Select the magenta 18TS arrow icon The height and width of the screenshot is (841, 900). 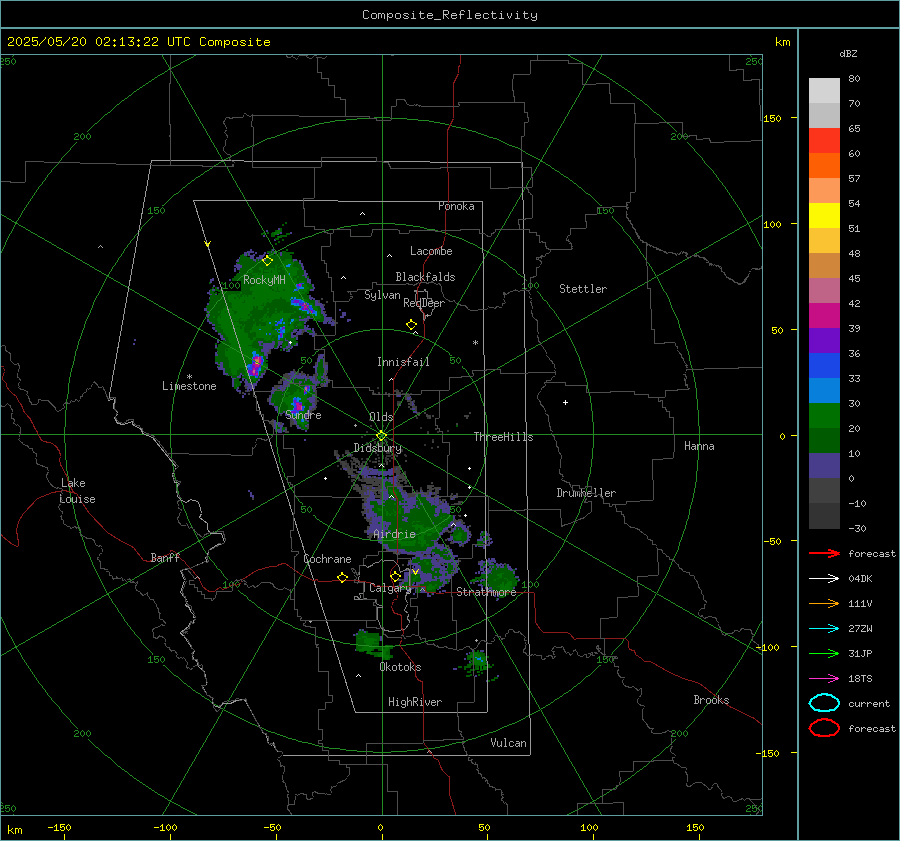coord(824,679)
